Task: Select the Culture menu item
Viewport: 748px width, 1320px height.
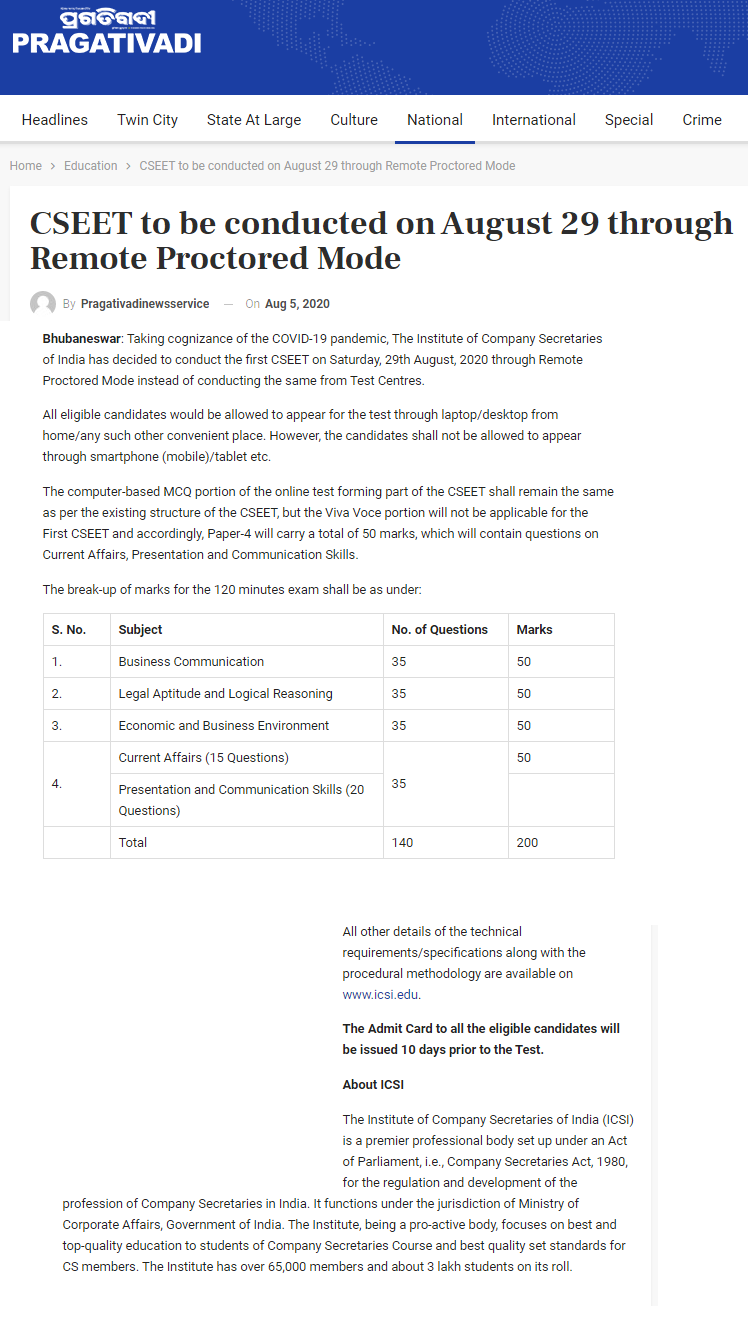Action: pyautogui.click(x=354, y=120)
